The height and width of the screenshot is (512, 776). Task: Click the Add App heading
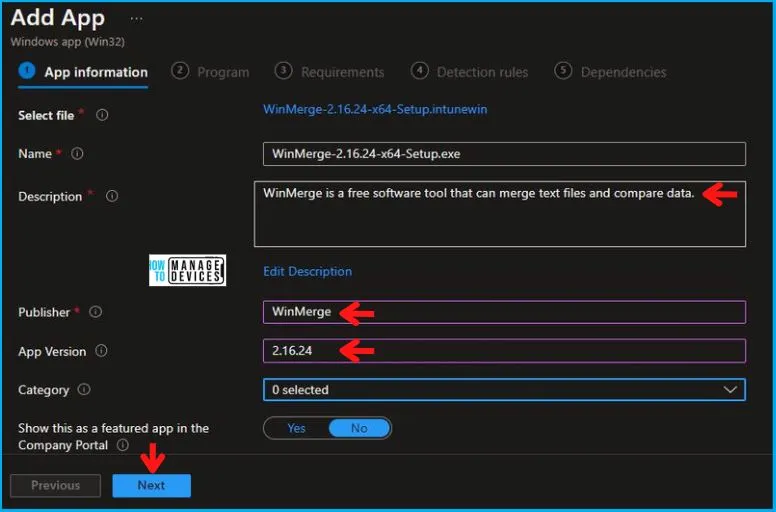click(x=58, y=18)
